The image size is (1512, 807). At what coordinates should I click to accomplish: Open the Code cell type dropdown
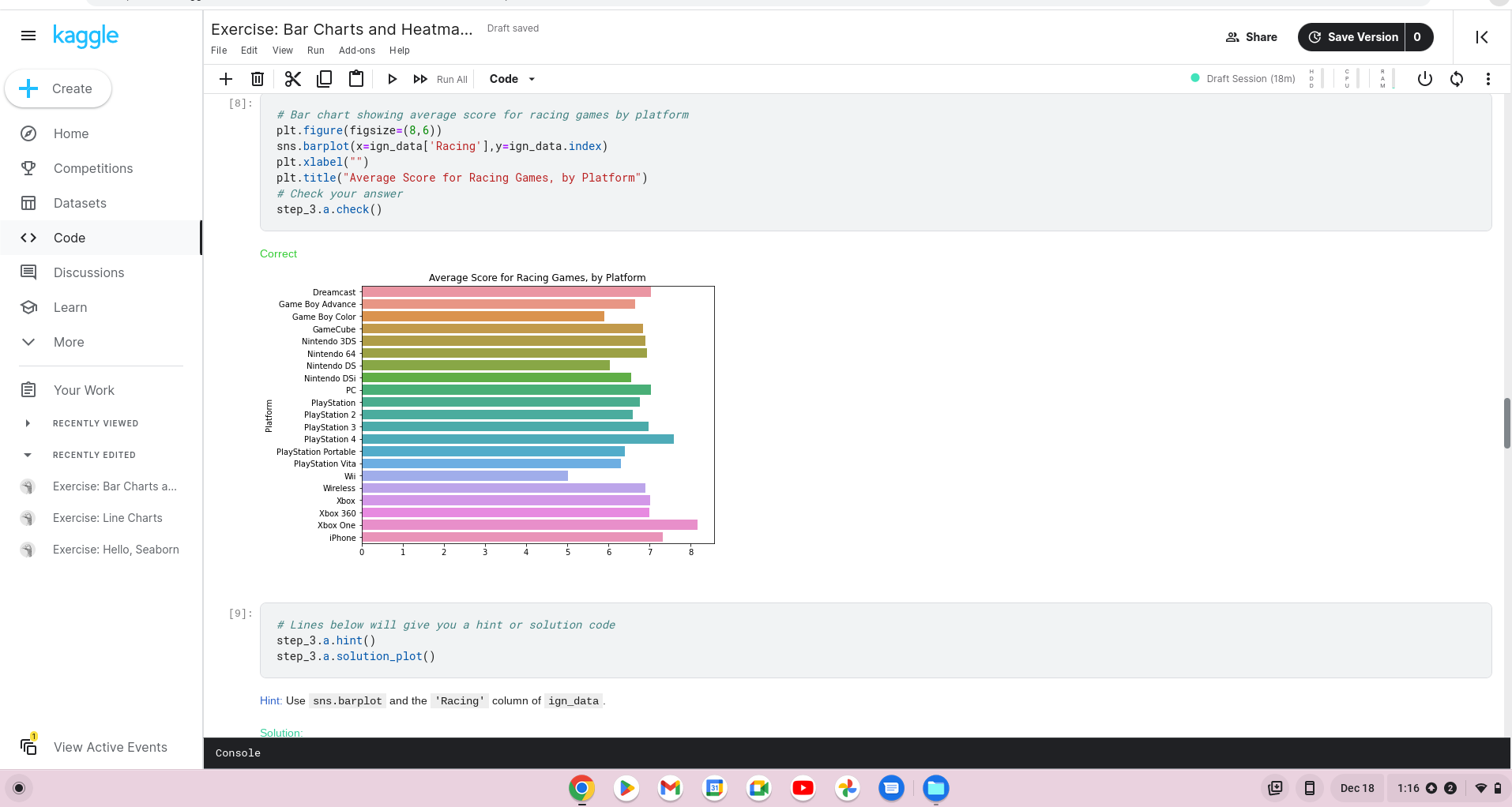[512, 79]
